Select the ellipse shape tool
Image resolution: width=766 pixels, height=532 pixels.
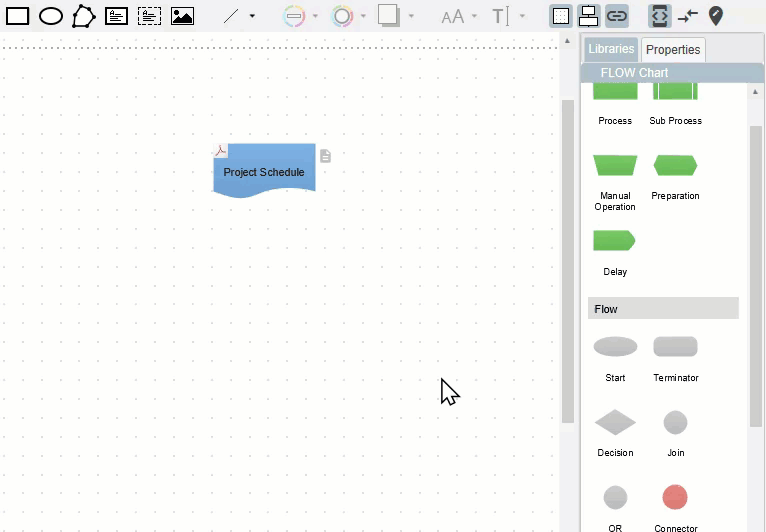pos(51,16)
